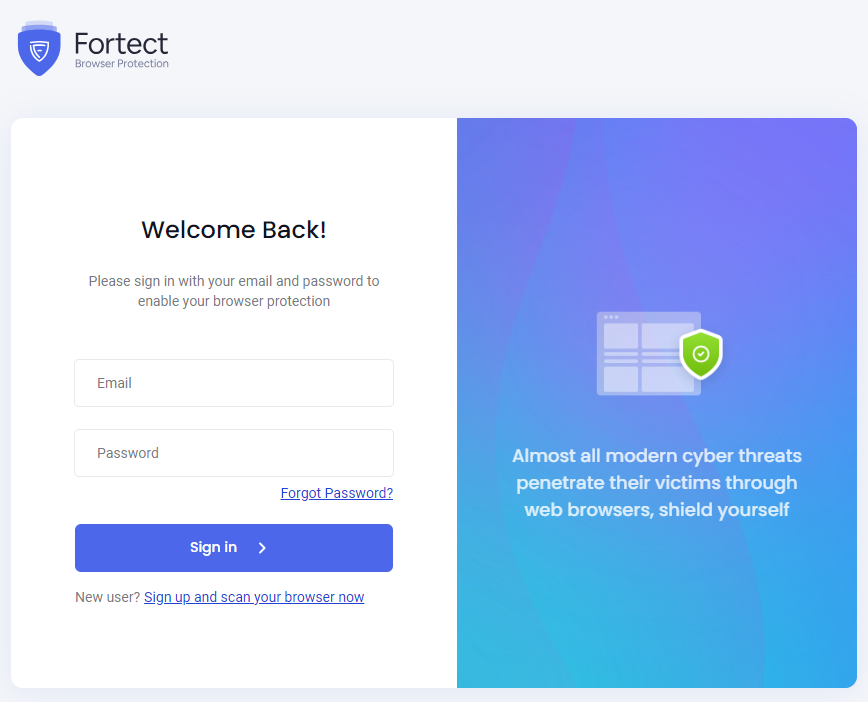Click the cyber threats tagline text
The image size is (868, 702).
[657, 482]
